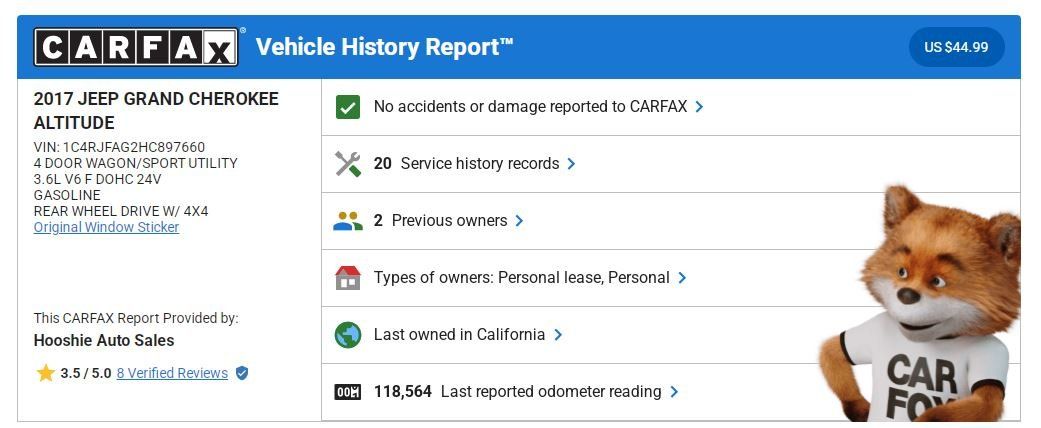Click the wrench service history icon
Viewport: 1041px width, 428px height.
pos(348,164)
